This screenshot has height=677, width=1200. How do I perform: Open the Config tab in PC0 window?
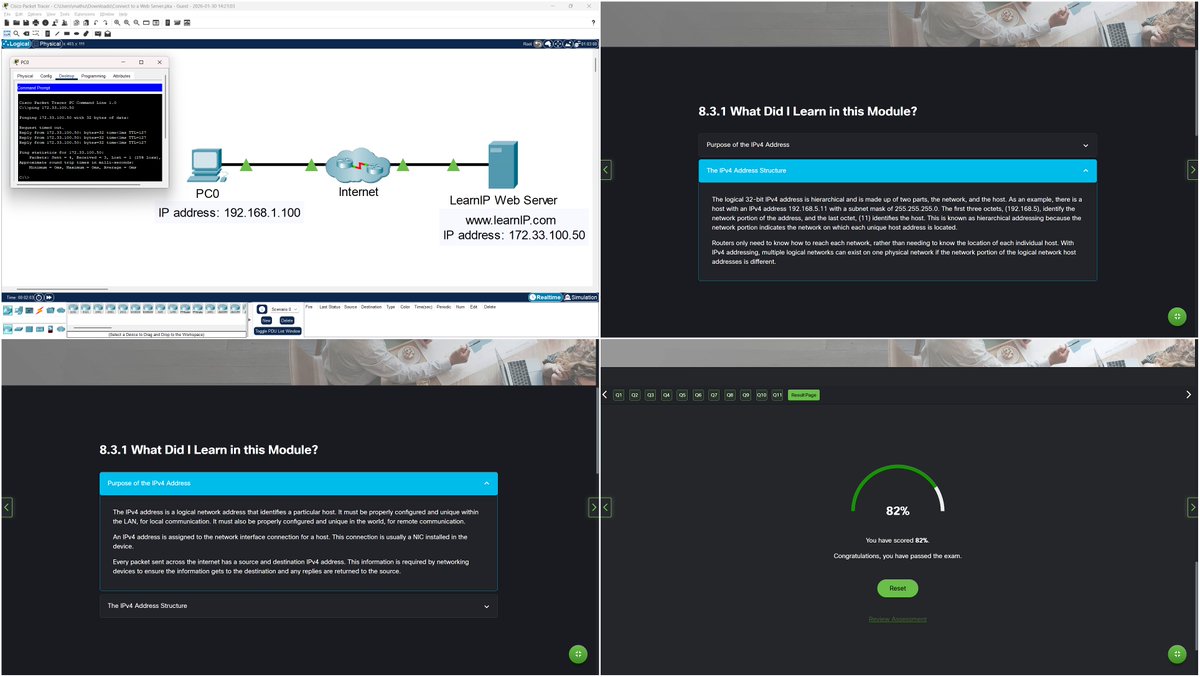46,76
